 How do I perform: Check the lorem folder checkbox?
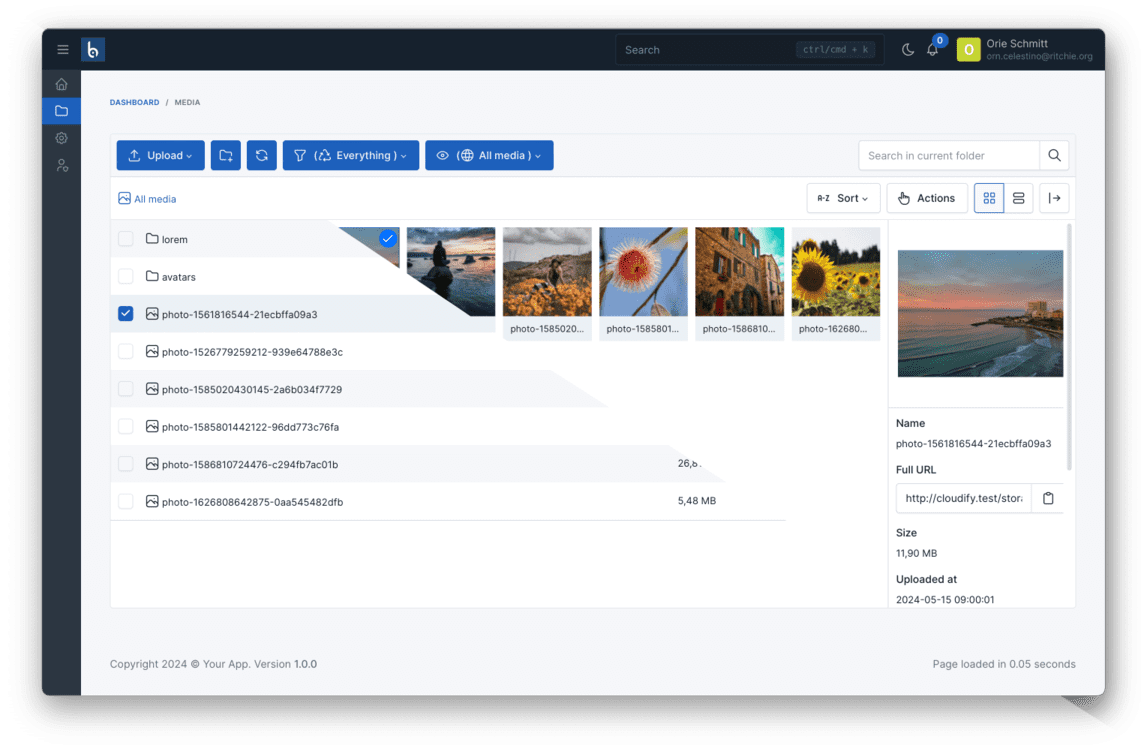[125, 239]
